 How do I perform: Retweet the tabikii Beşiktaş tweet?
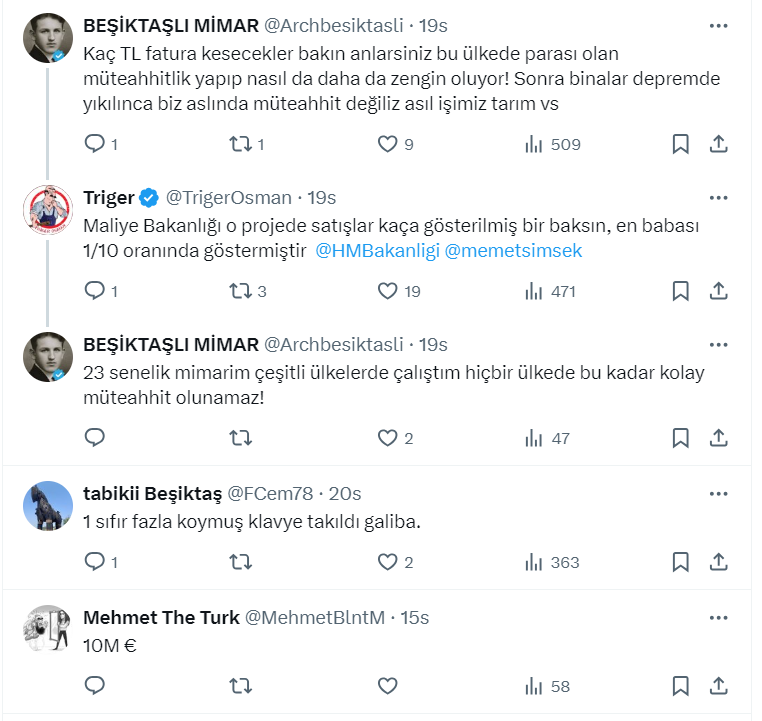tap(241, 562)
